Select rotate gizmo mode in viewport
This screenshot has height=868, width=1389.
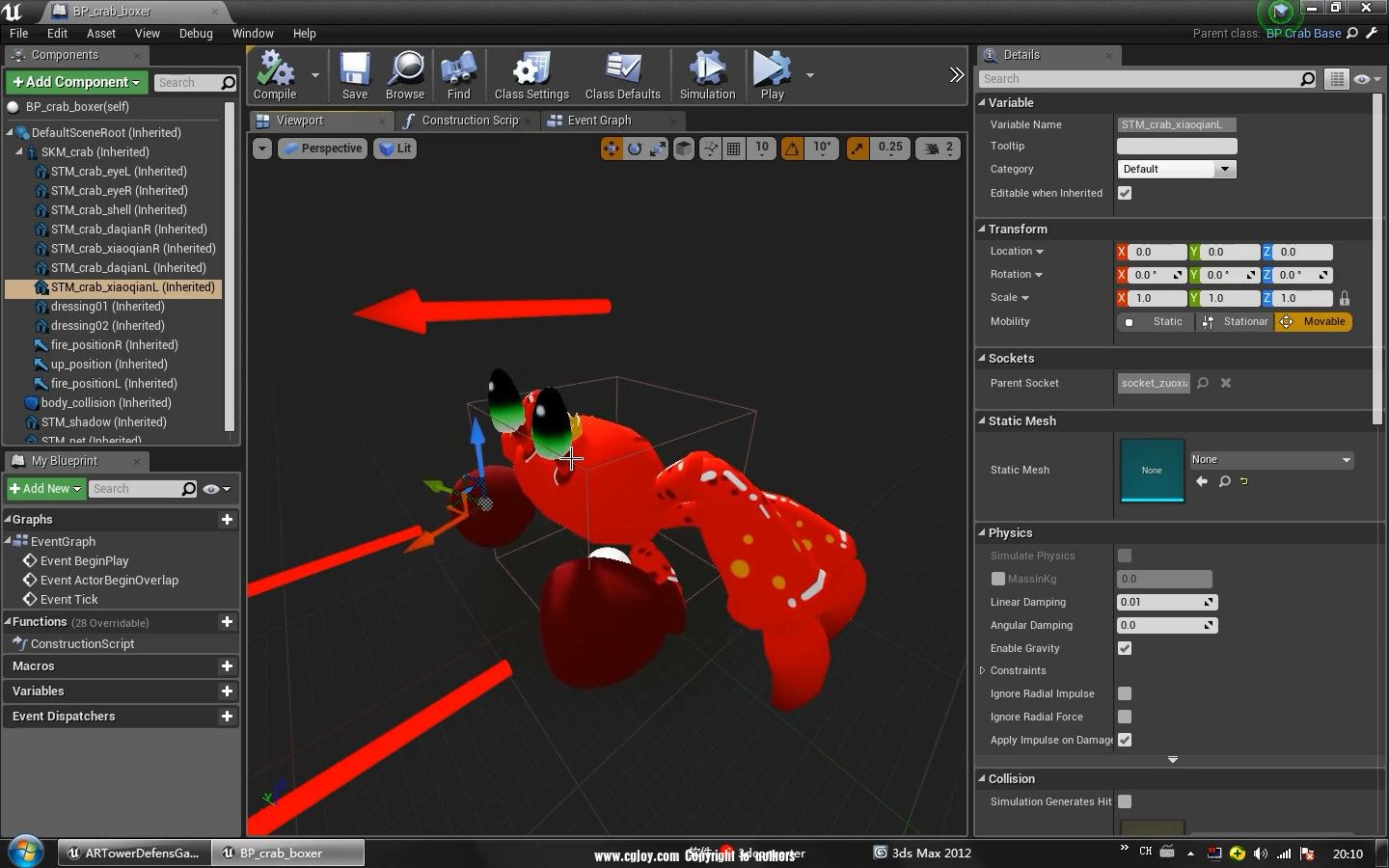(x=635, y=149)
